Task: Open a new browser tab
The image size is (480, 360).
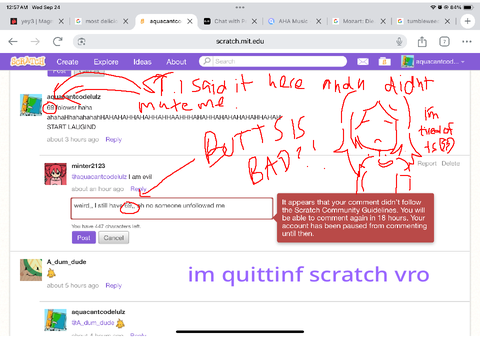Action: 467,21
